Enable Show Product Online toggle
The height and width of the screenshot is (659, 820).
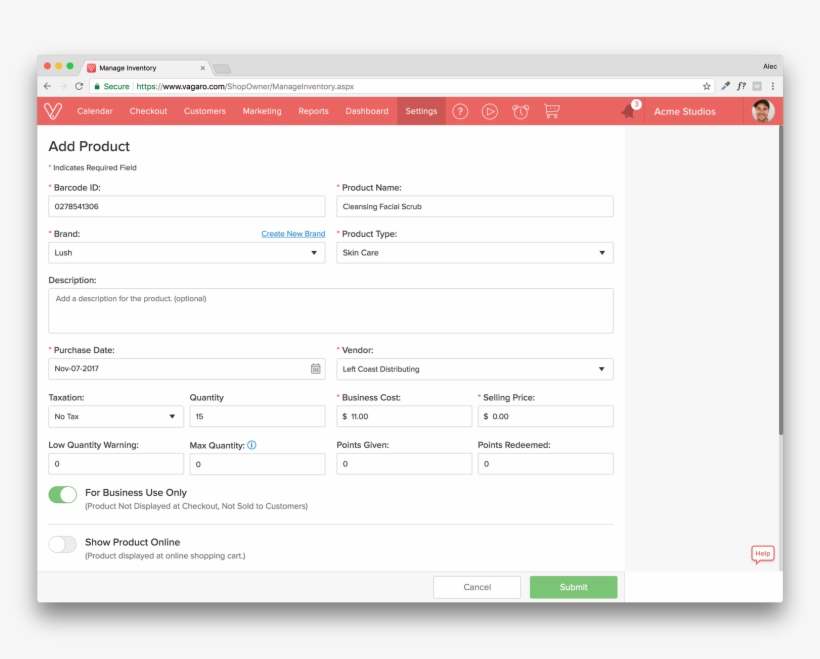[63, 544]
